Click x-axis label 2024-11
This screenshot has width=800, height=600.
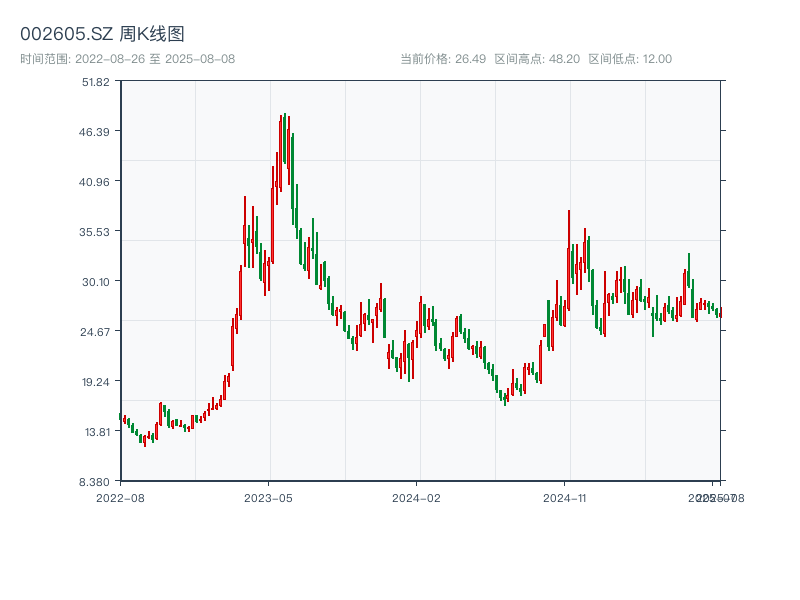click(x=564, y=498)
